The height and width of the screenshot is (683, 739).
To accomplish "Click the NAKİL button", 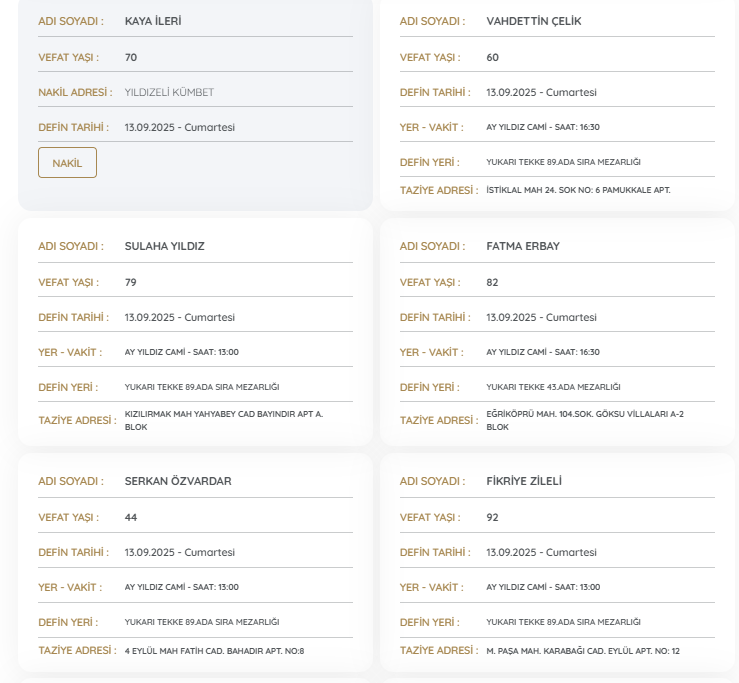I will (x=67, y=162).
